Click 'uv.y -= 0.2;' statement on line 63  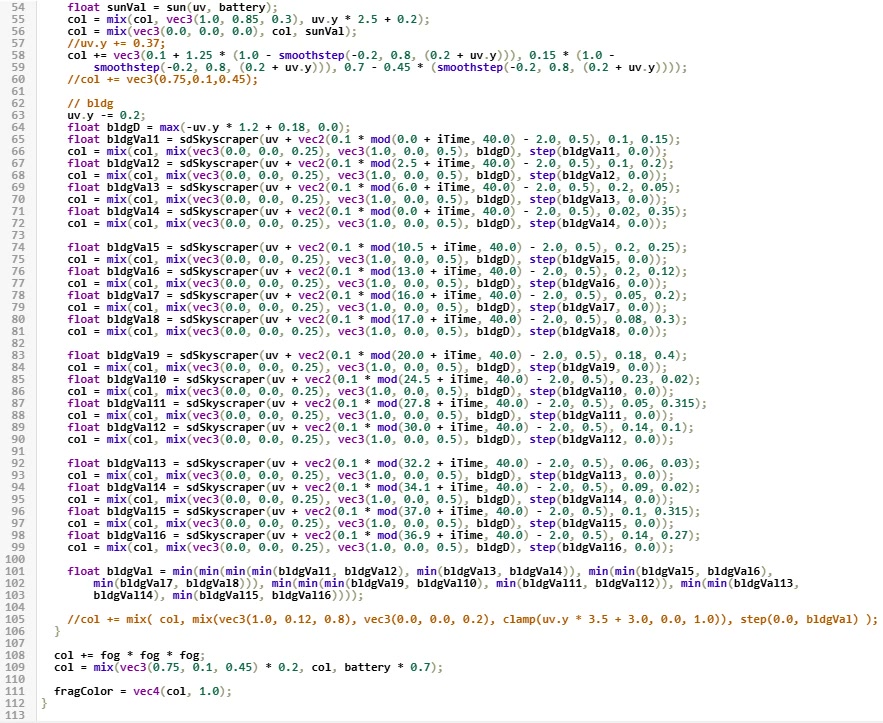[106, 115]
